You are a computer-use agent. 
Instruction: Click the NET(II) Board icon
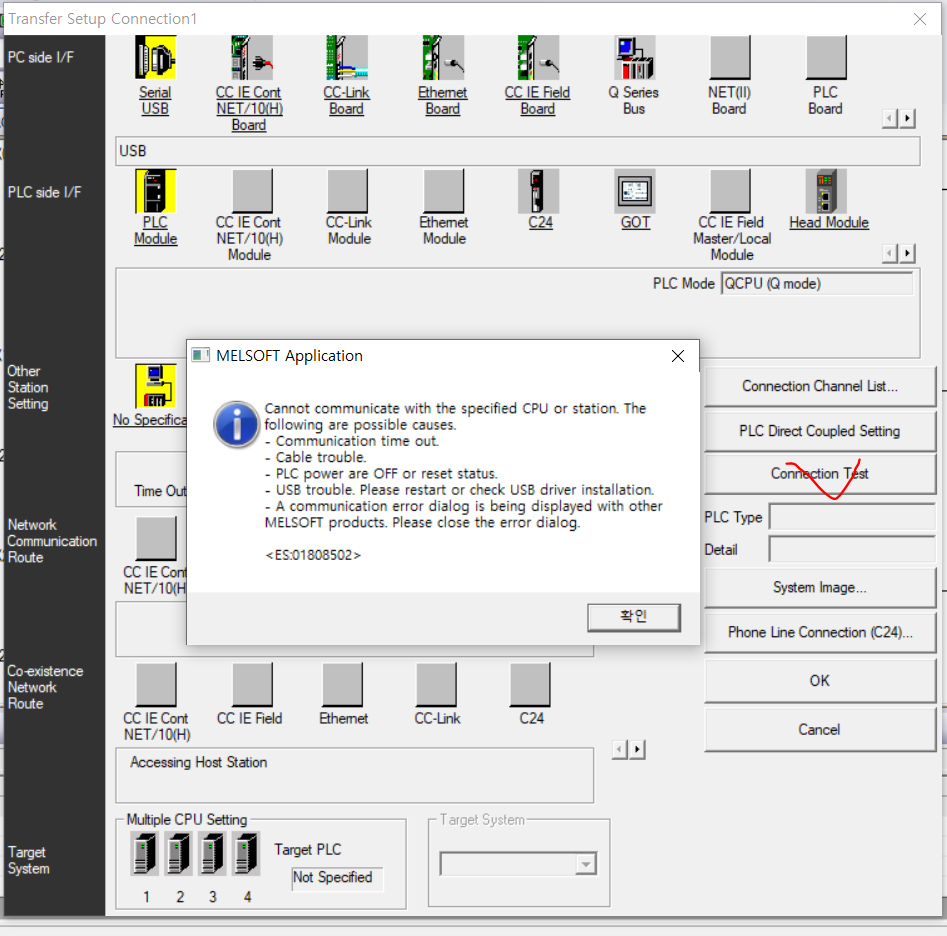pos(730,57)
